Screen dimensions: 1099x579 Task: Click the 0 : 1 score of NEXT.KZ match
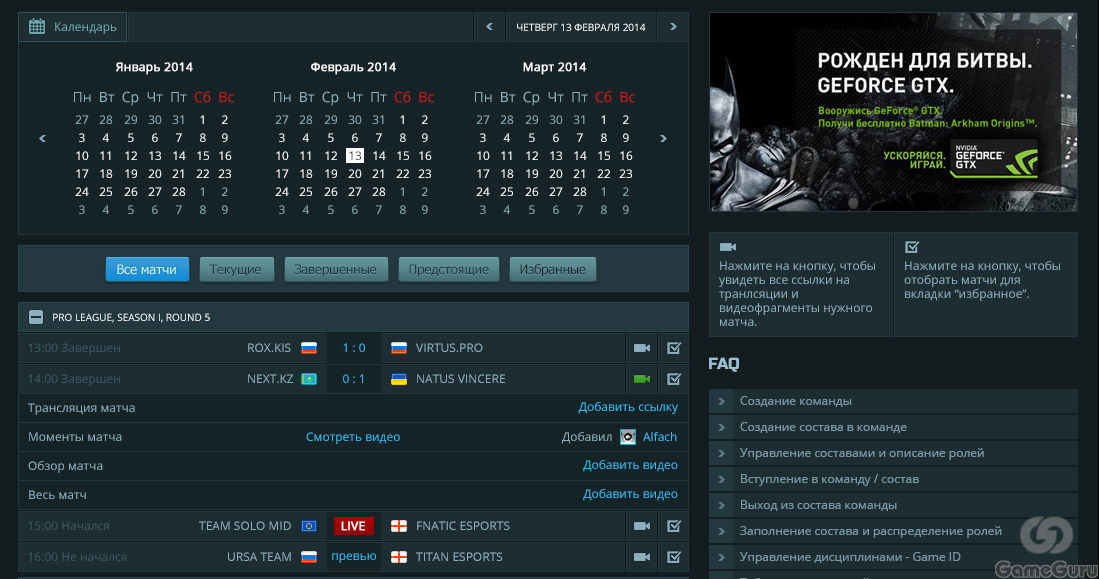tap(353, 379)
